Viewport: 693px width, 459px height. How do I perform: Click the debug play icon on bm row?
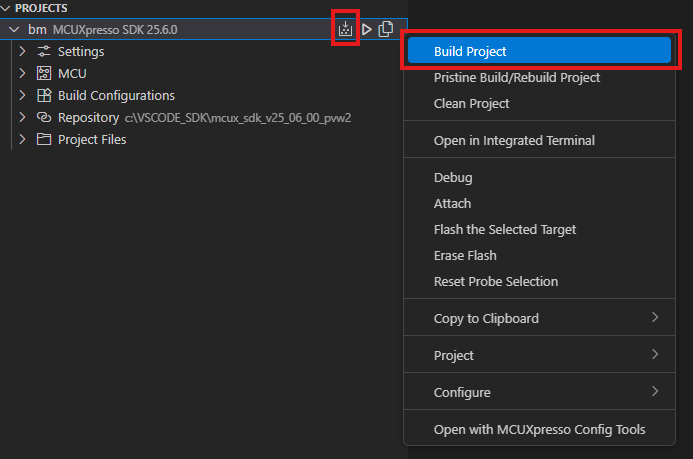[x=366, y=30]
